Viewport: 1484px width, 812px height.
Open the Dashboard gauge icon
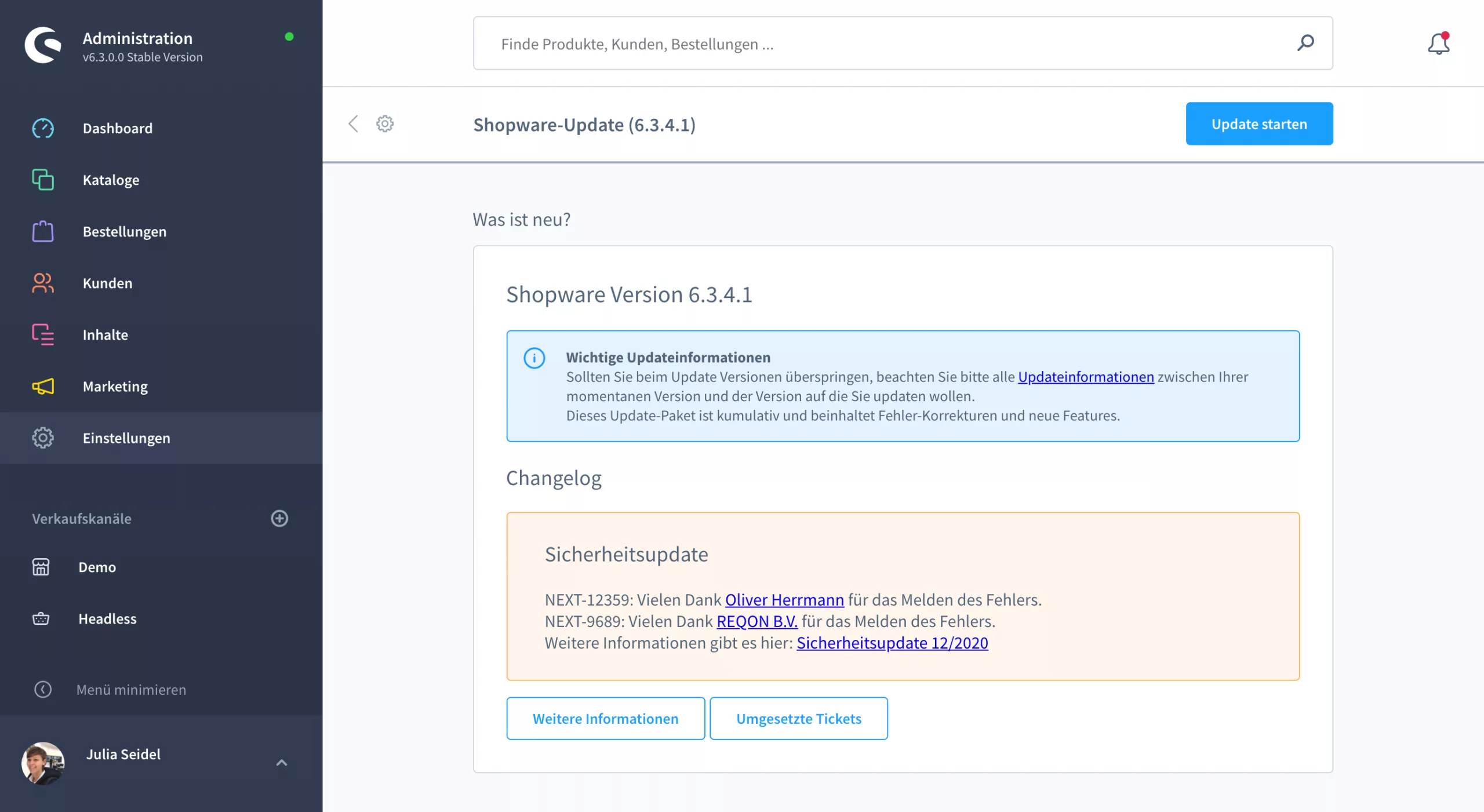(x=43, y=128)
